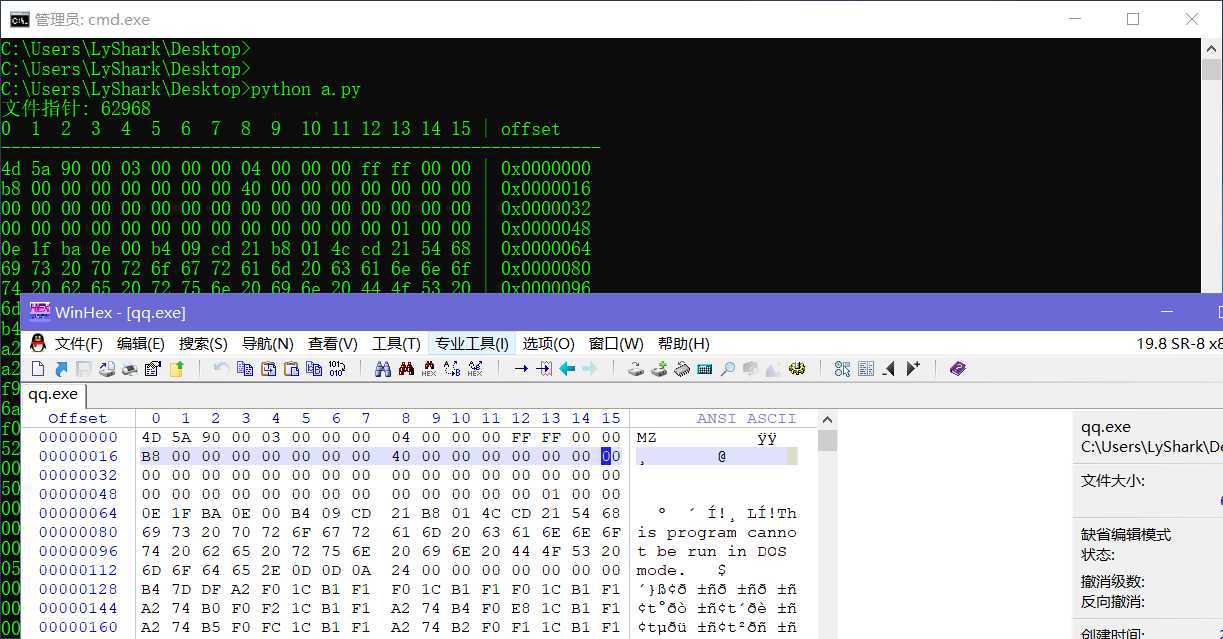The image size is (1223, 639).
Task: Click 'python a.py' command text in cmd
Action: click(x=305, y=89)
